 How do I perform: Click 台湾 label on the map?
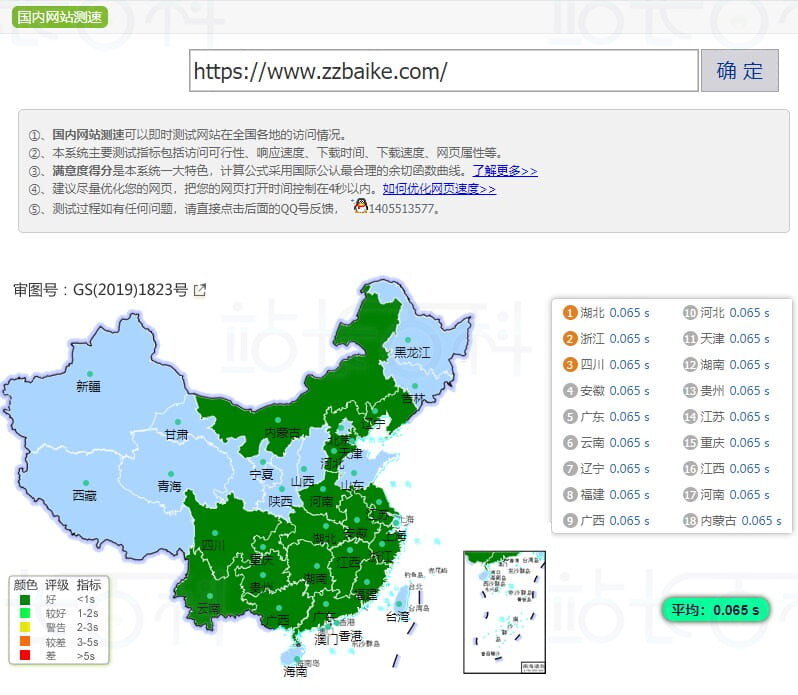[397, 617]
